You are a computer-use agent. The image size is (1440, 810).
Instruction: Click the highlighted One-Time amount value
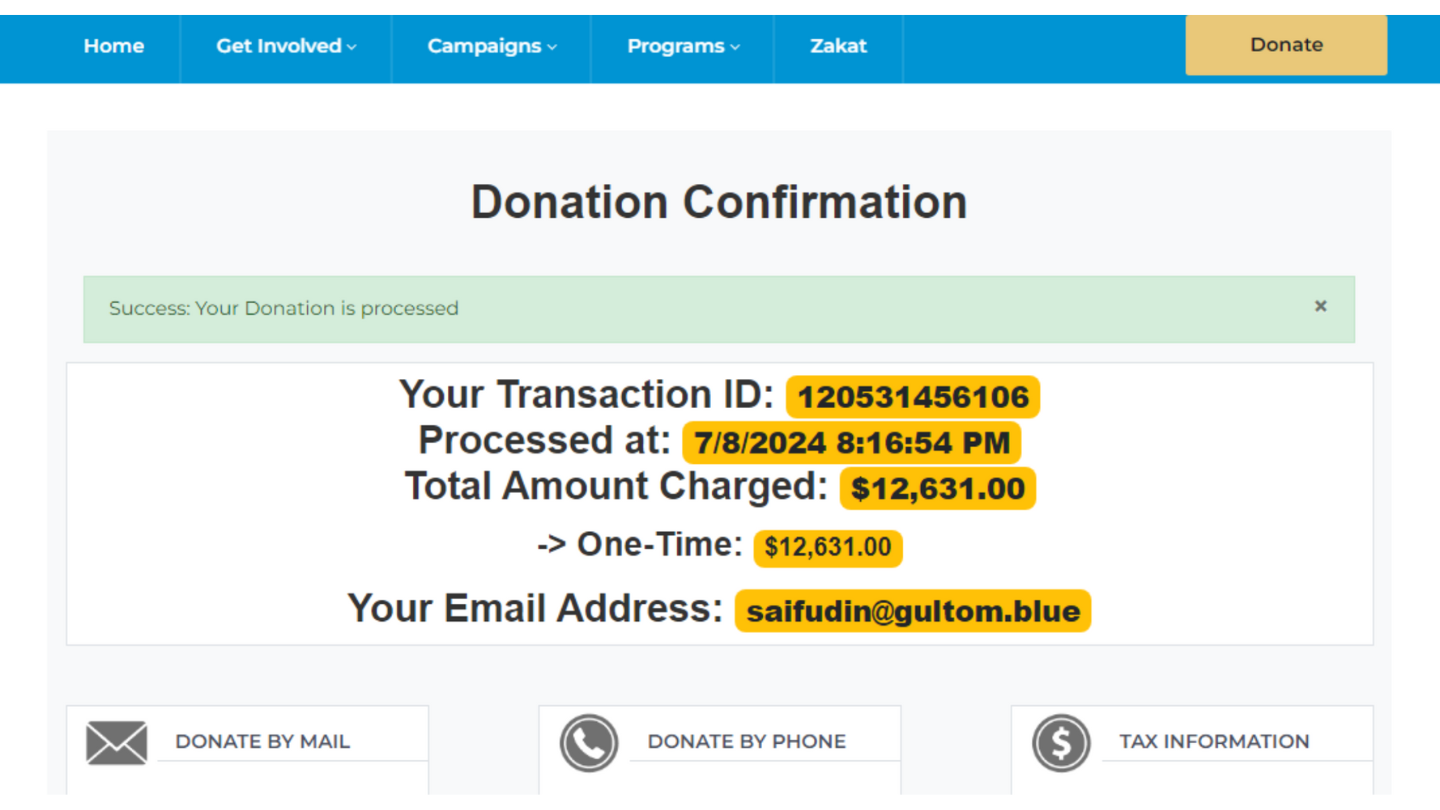(x=827, y=548)
